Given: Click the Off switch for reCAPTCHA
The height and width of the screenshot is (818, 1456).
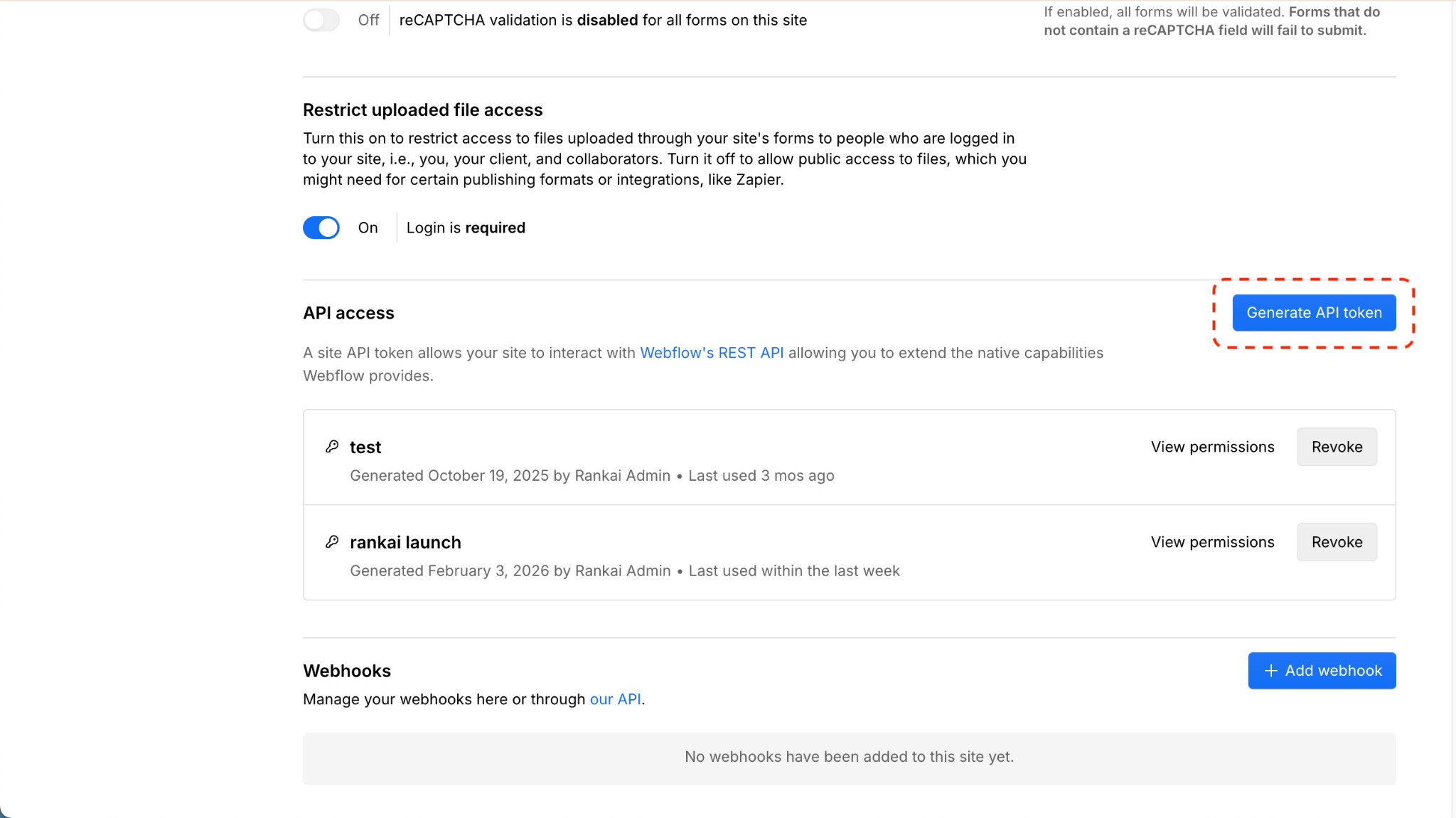Looking at the screenshot, I should click(321, 20).
